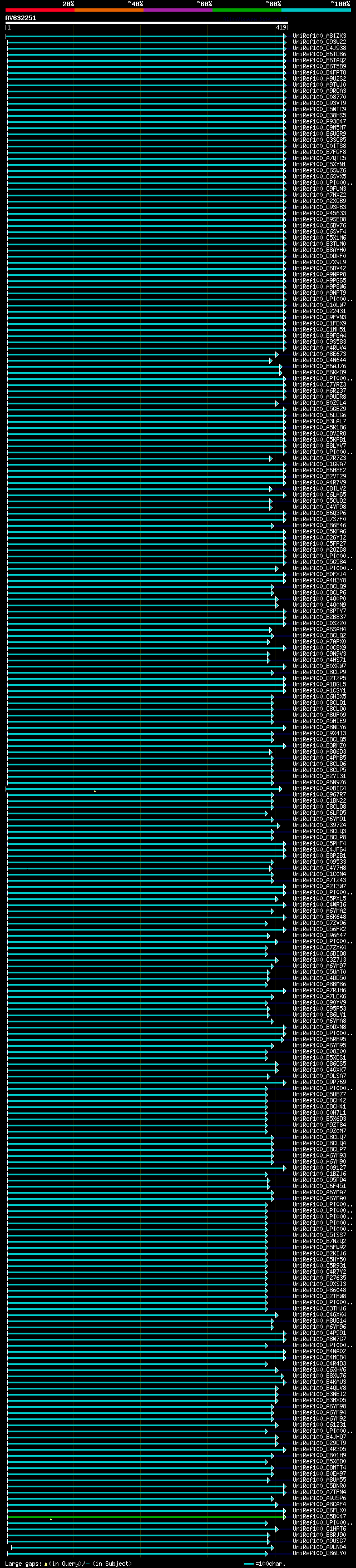Select the UniRef100_B4FPT8 label
The image size is (356, 1568).
[x=319, y=72]
